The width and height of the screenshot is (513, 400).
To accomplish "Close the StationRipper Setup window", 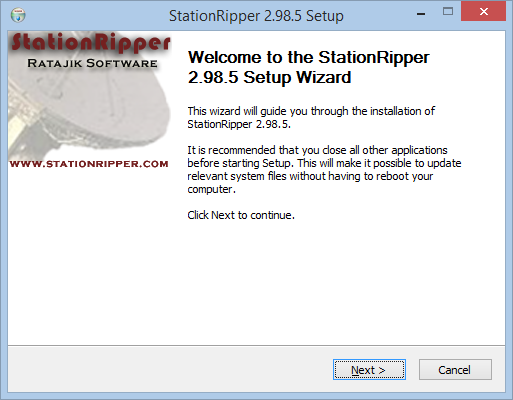I will click(483, 12).
